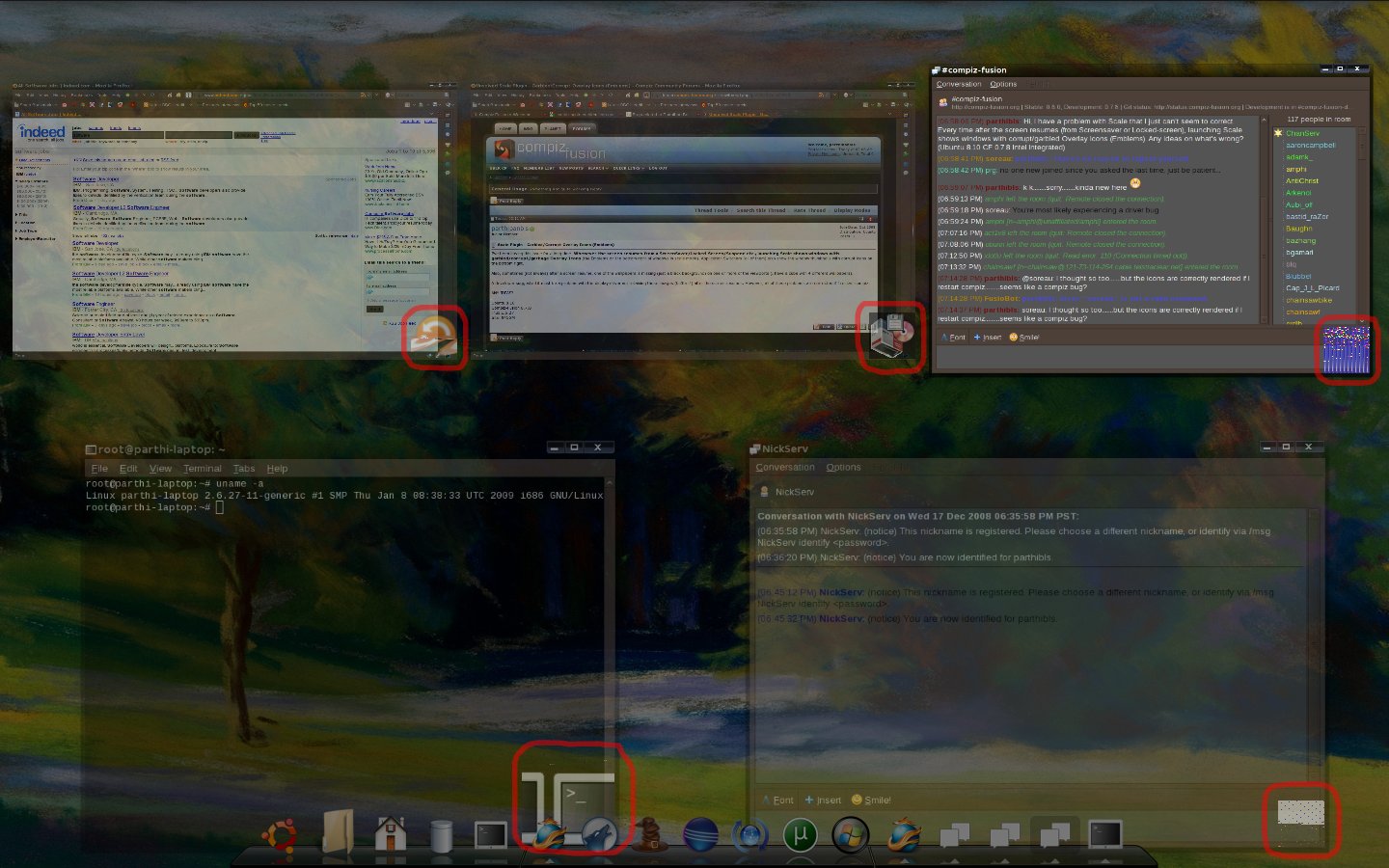The width and height of the screenshot is (1389, 868).
Task: Click the Windows logo icon in the dock
Action: coord(850,834)
